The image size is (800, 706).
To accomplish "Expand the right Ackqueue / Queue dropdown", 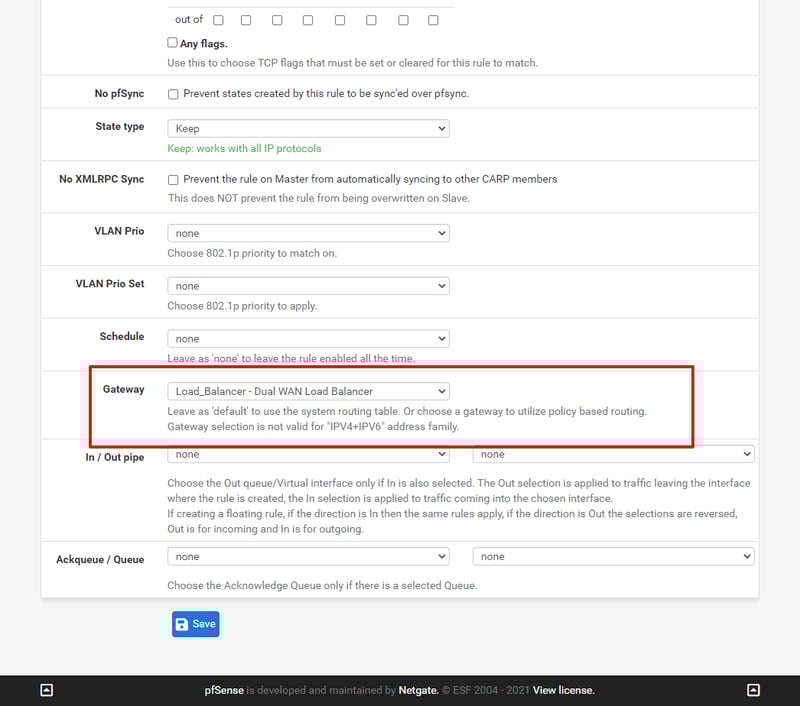I will click(613, 556).
